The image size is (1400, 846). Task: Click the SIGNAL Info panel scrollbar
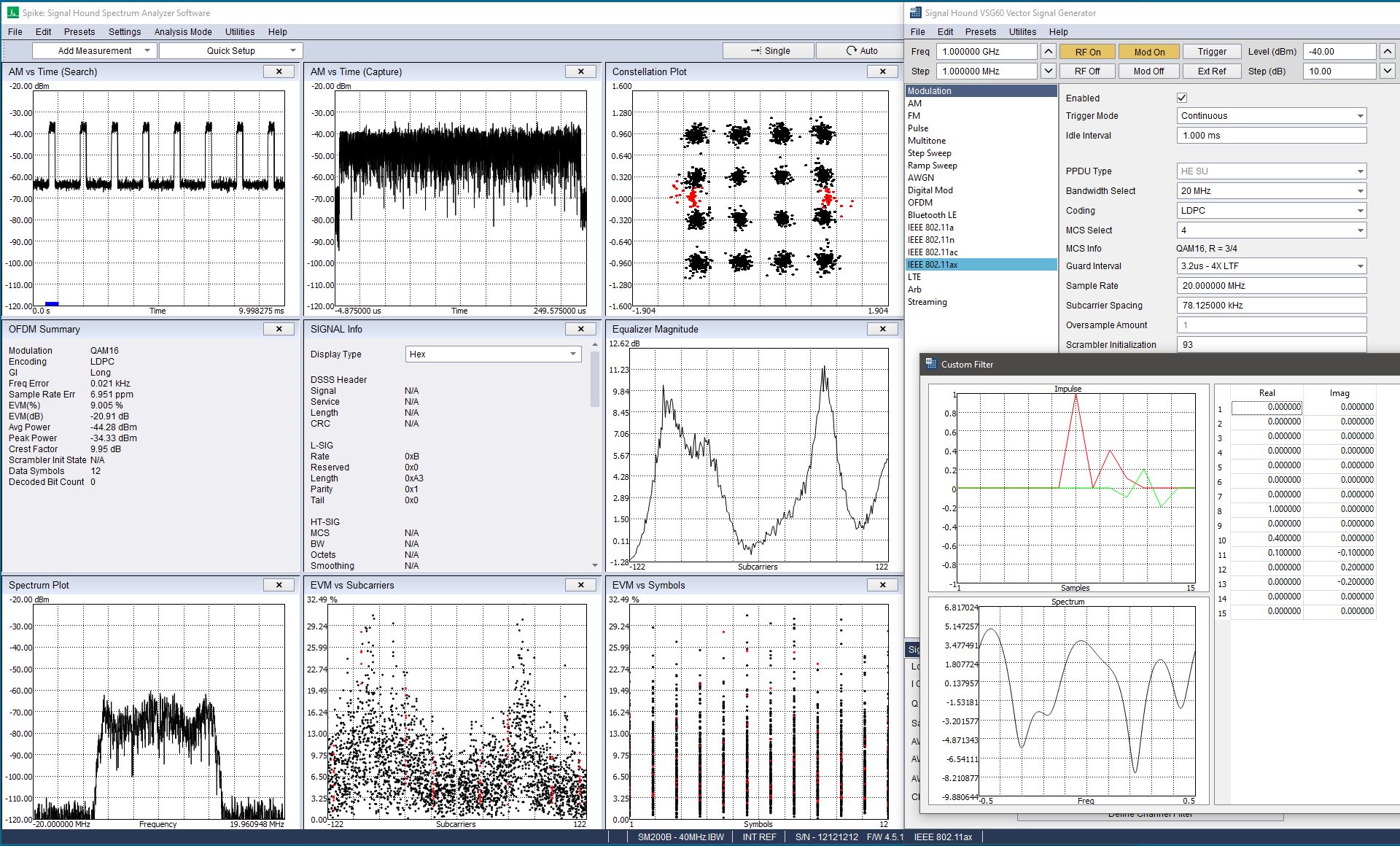tap(595, 379)
